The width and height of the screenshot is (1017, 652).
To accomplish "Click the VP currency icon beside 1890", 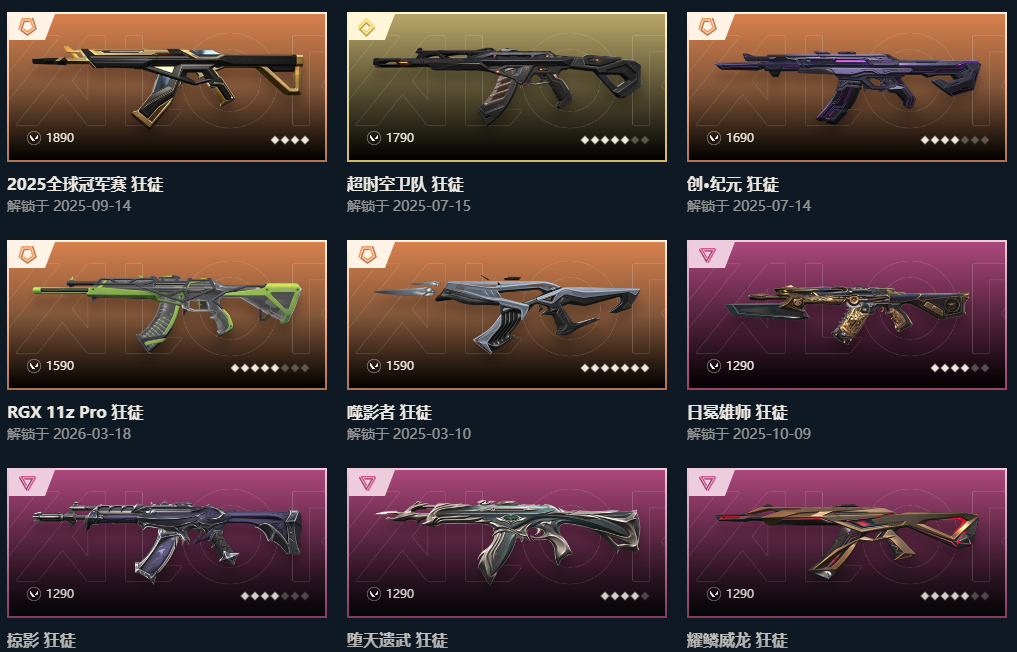I will coord(34,138).
